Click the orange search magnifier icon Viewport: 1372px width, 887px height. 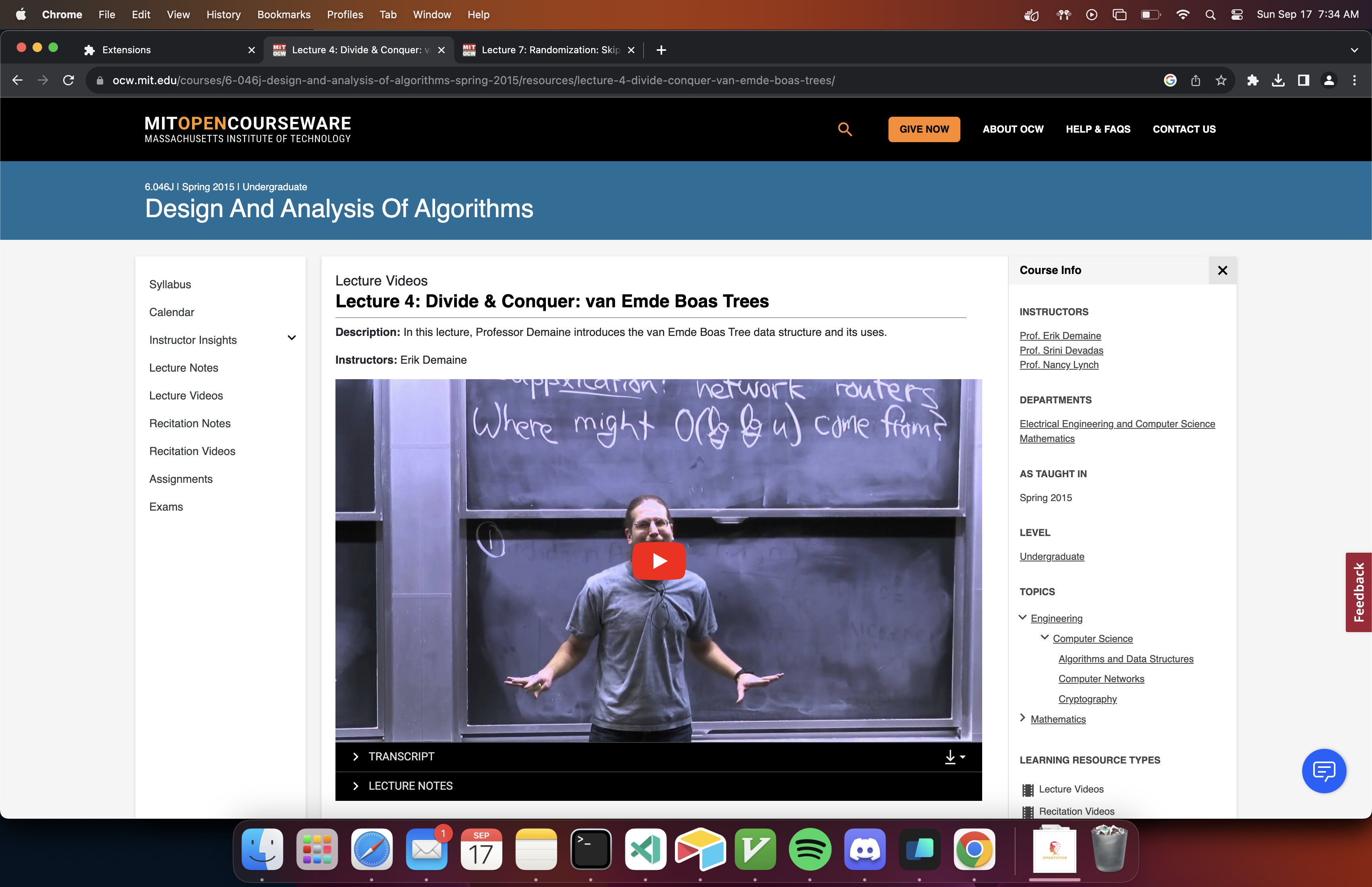click(x=845, y=129)
